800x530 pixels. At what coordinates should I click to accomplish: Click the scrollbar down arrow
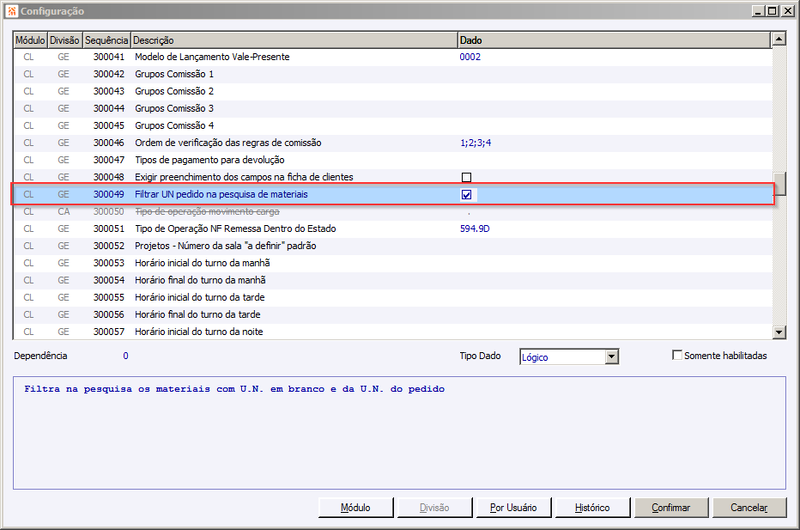779,333
